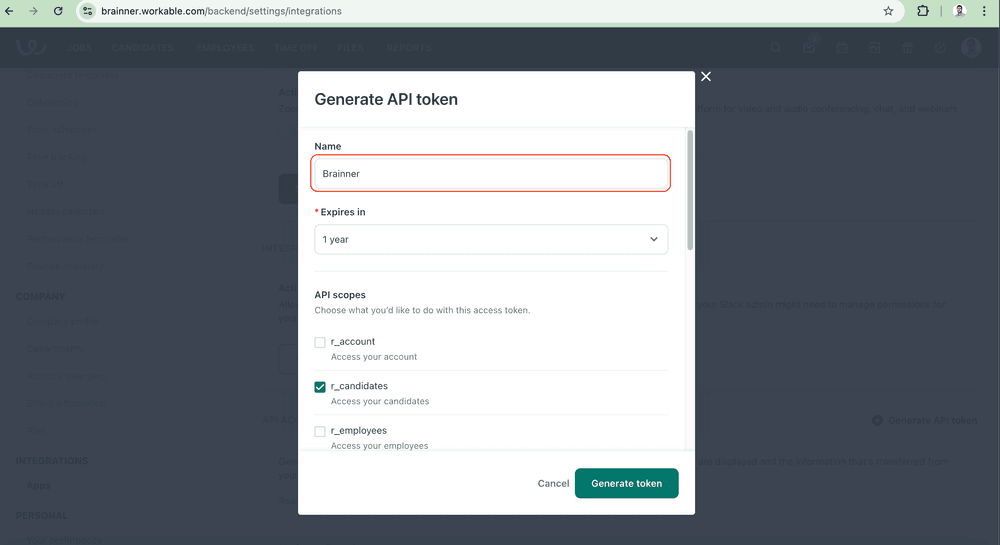Open Account members in the sidebar
Screen dimensions: 1000x545
click(x=67, y=376)
